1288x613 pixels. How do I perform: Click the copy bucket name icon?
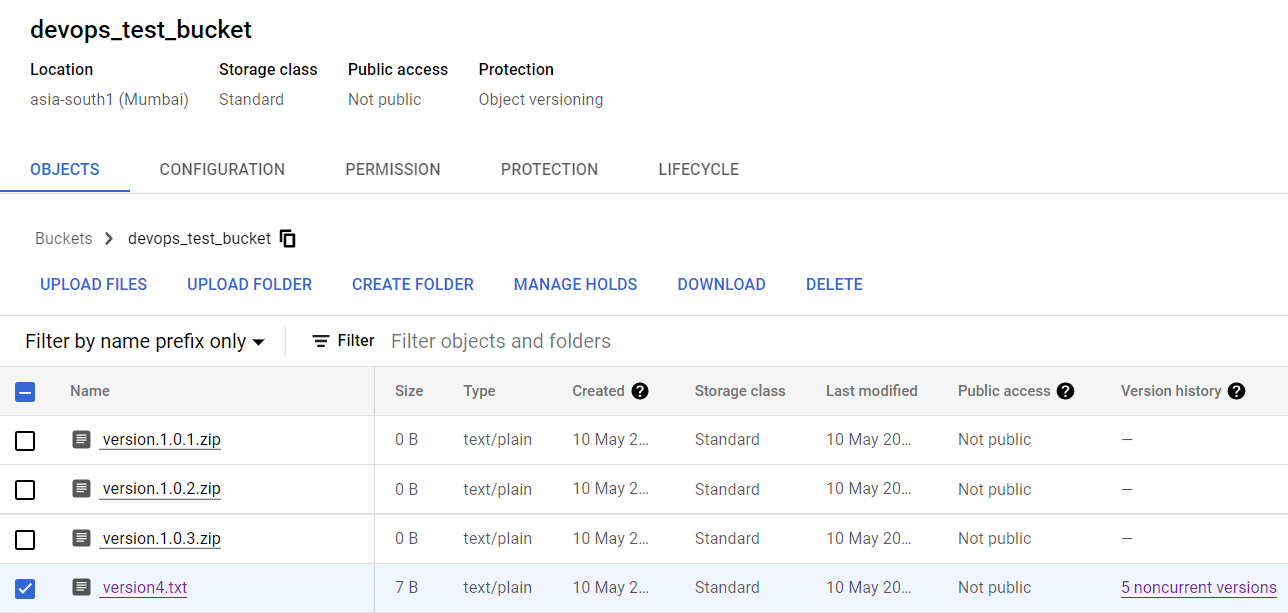tap(287, 238)
